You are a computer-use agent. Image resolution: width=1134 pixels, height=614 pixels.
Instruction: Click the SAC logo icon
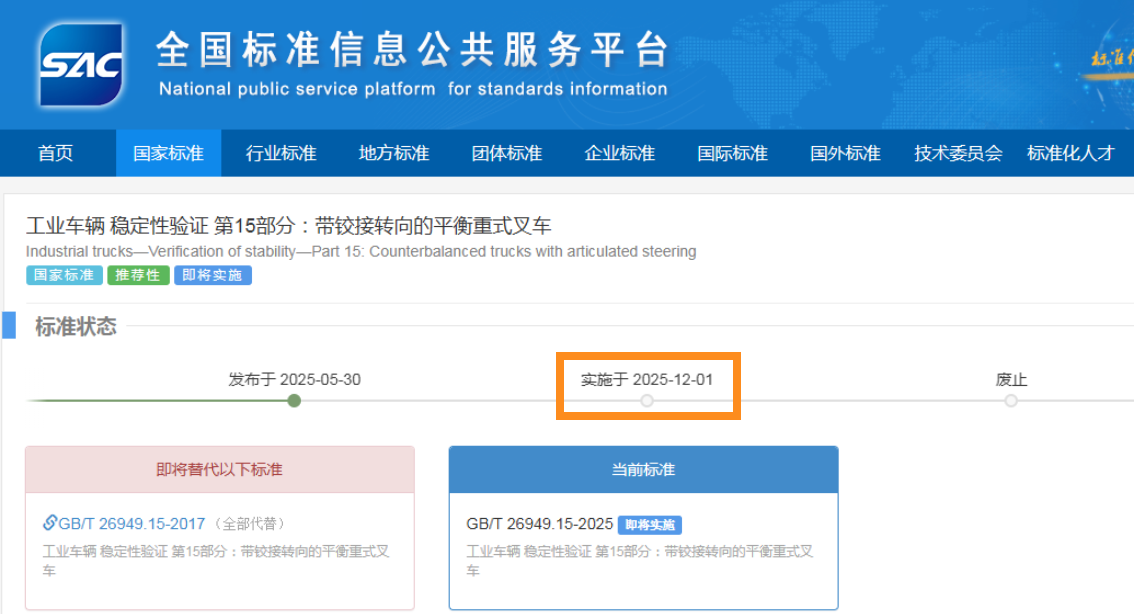81,65
